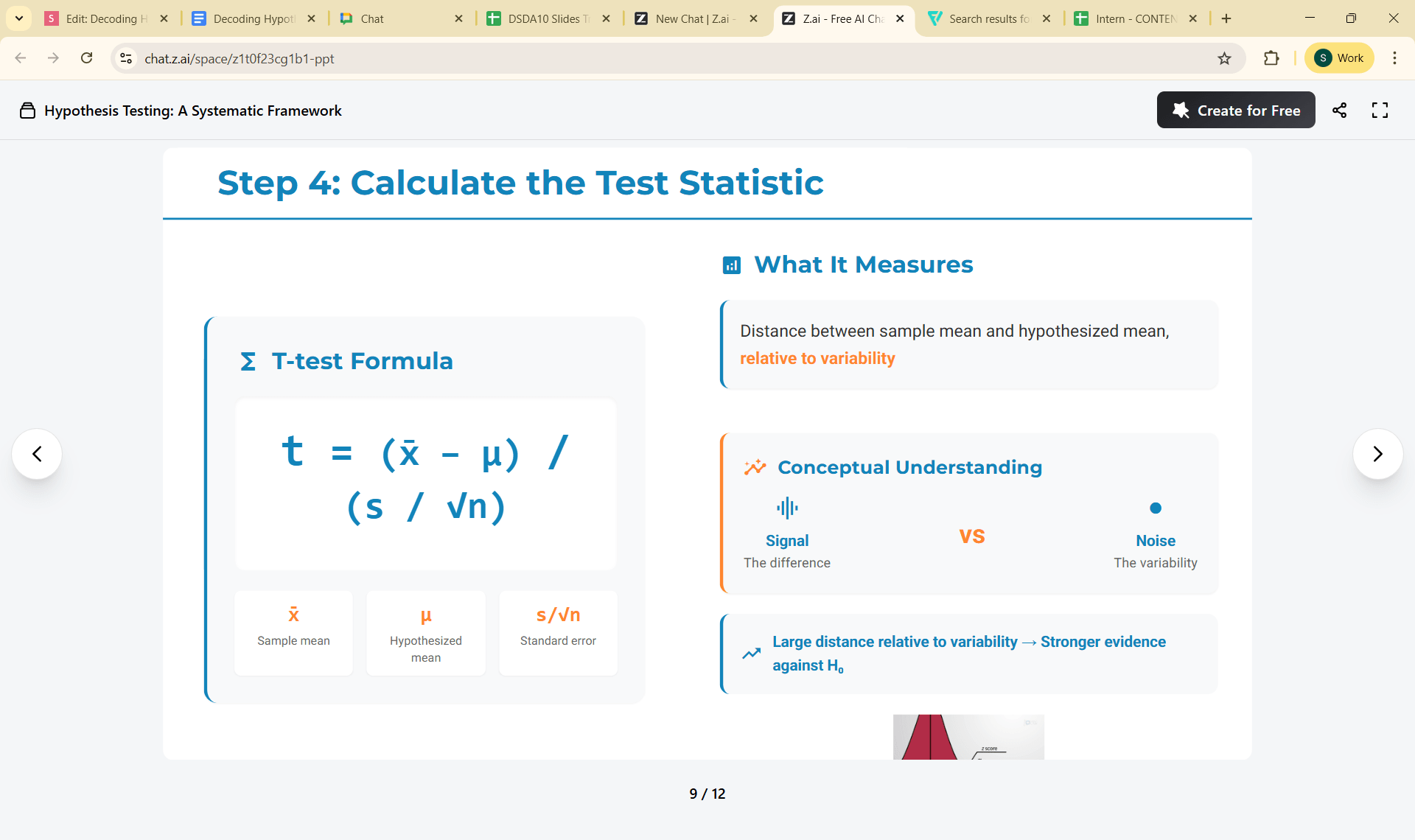Switch to DSDA10 Slides tab
This screenshot has height=840, width=1415.
547,18
